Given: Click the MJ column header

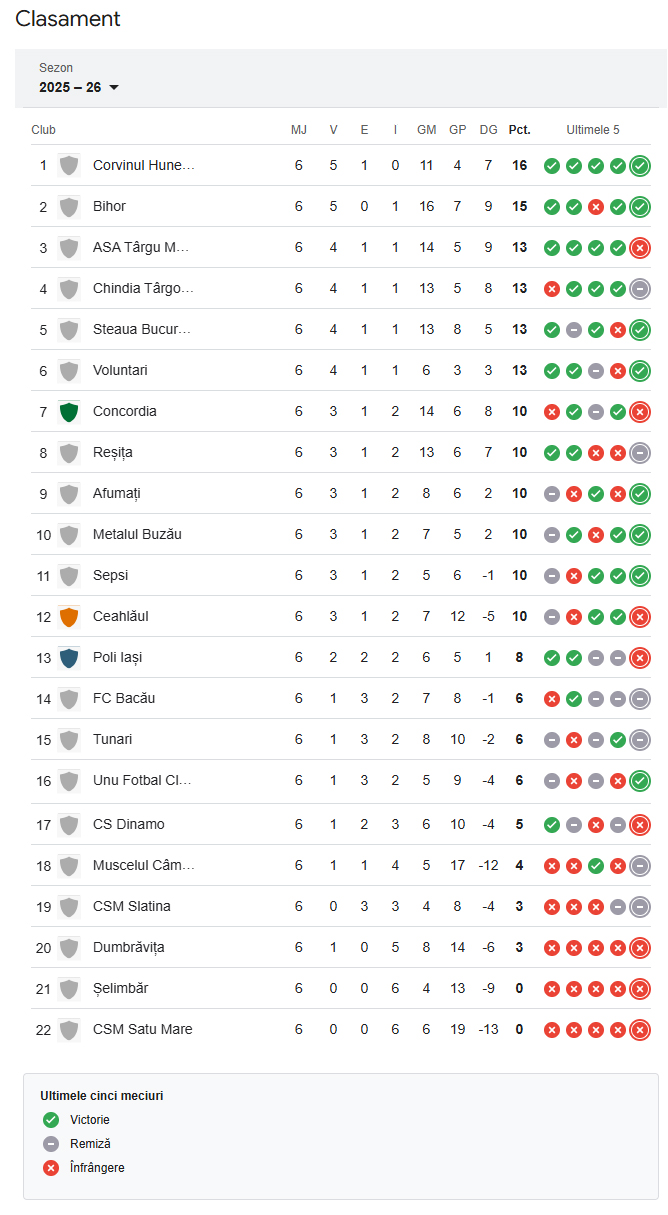Looking at the screenshot, I should click(299, 130).
